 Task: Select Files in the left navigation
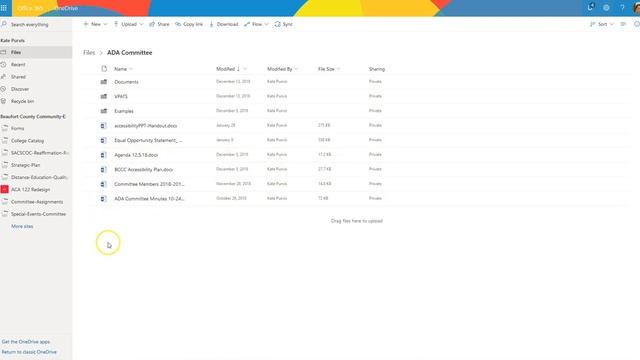36,52
